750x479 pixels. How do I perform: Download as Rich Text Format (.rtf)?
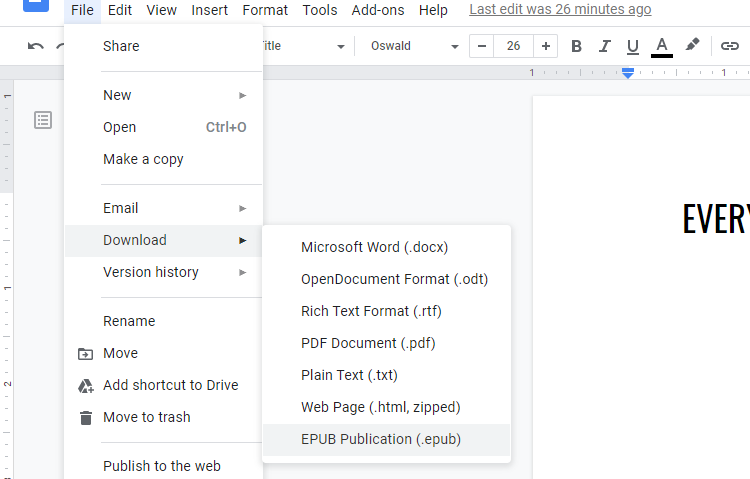(x=386, y=312)
